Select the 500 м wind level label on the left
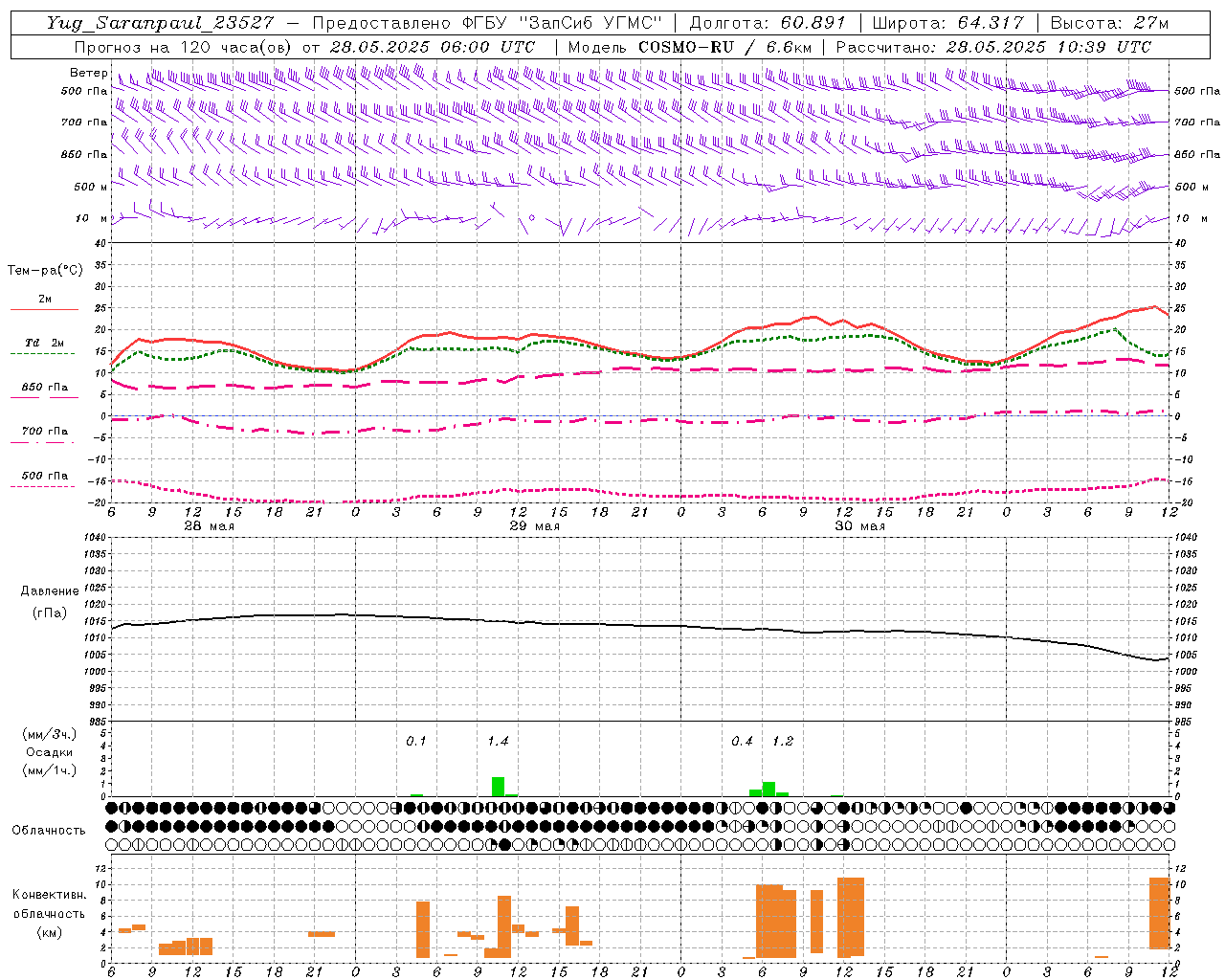 (x=91, y=187)
